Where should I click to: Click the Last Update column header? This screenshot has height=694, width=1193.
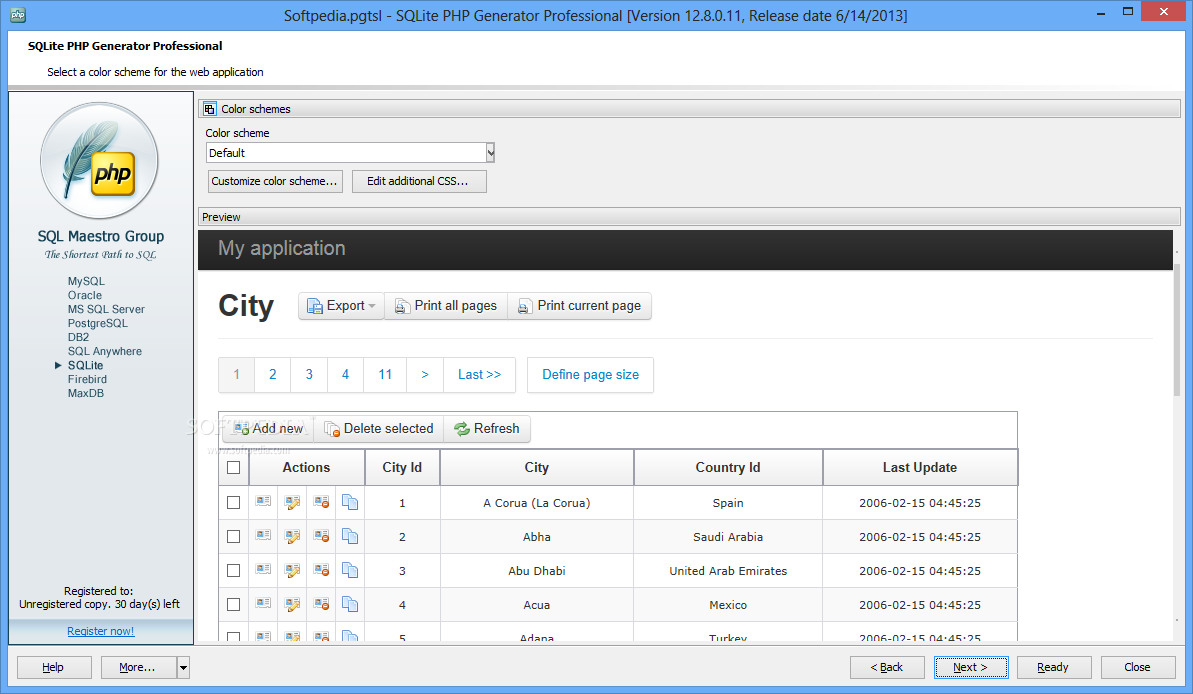pos(920,467)
